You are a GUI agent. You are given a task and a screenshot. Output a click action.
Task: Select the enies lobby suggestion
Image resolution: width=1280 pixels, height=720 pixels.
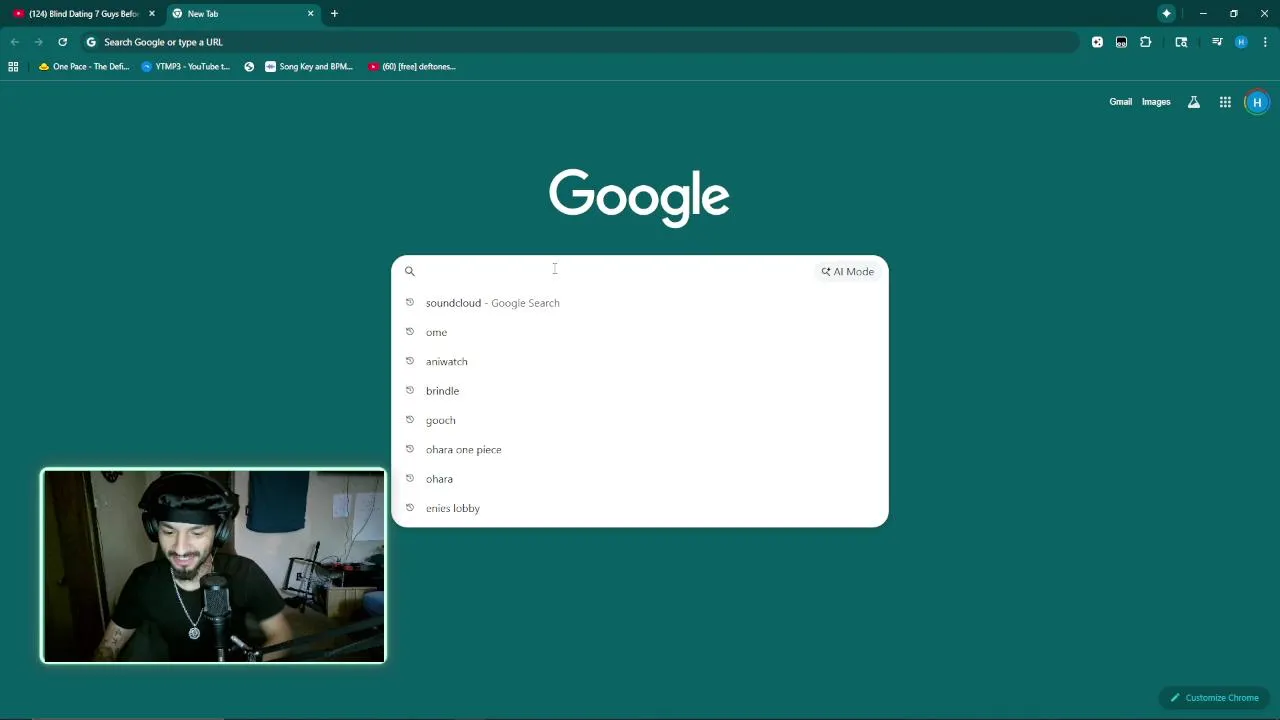point(639,508)
